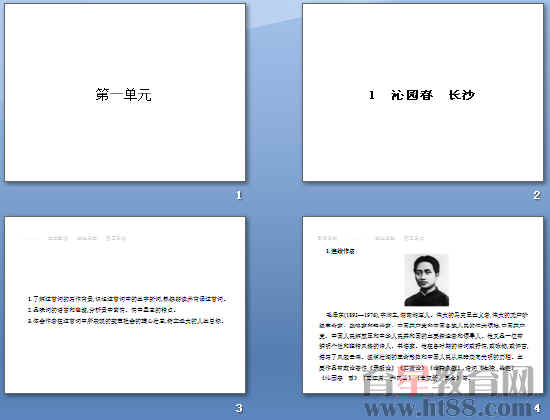Select slide 1 thumbnail titled 第一单元
Screen dimensions: 550x420
[x=125, y=92]
